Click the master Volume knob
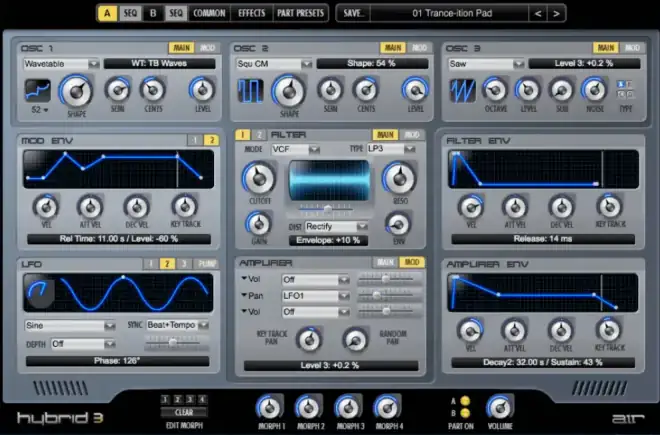This screenshot has width=660, height=435. (x=497, y=405)
